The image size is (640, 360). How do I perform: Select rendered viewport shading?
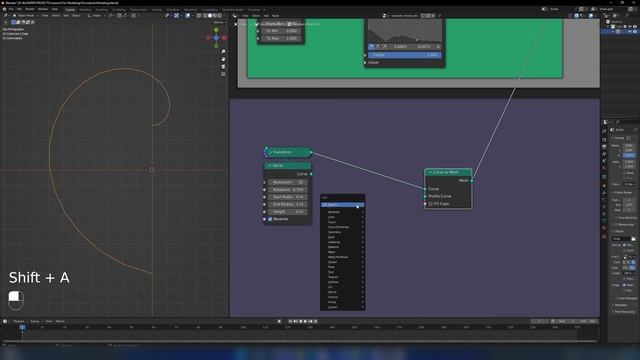tap(220, 16)
